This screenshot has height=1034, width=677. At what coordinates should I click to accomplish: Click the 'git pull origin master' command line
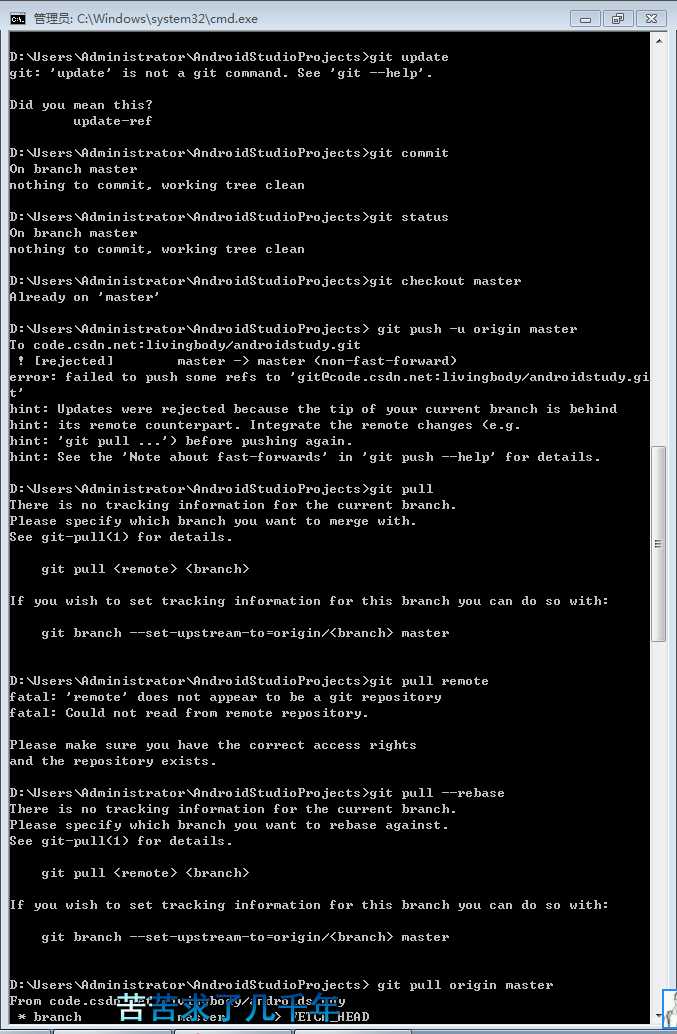tap(281, 985)
